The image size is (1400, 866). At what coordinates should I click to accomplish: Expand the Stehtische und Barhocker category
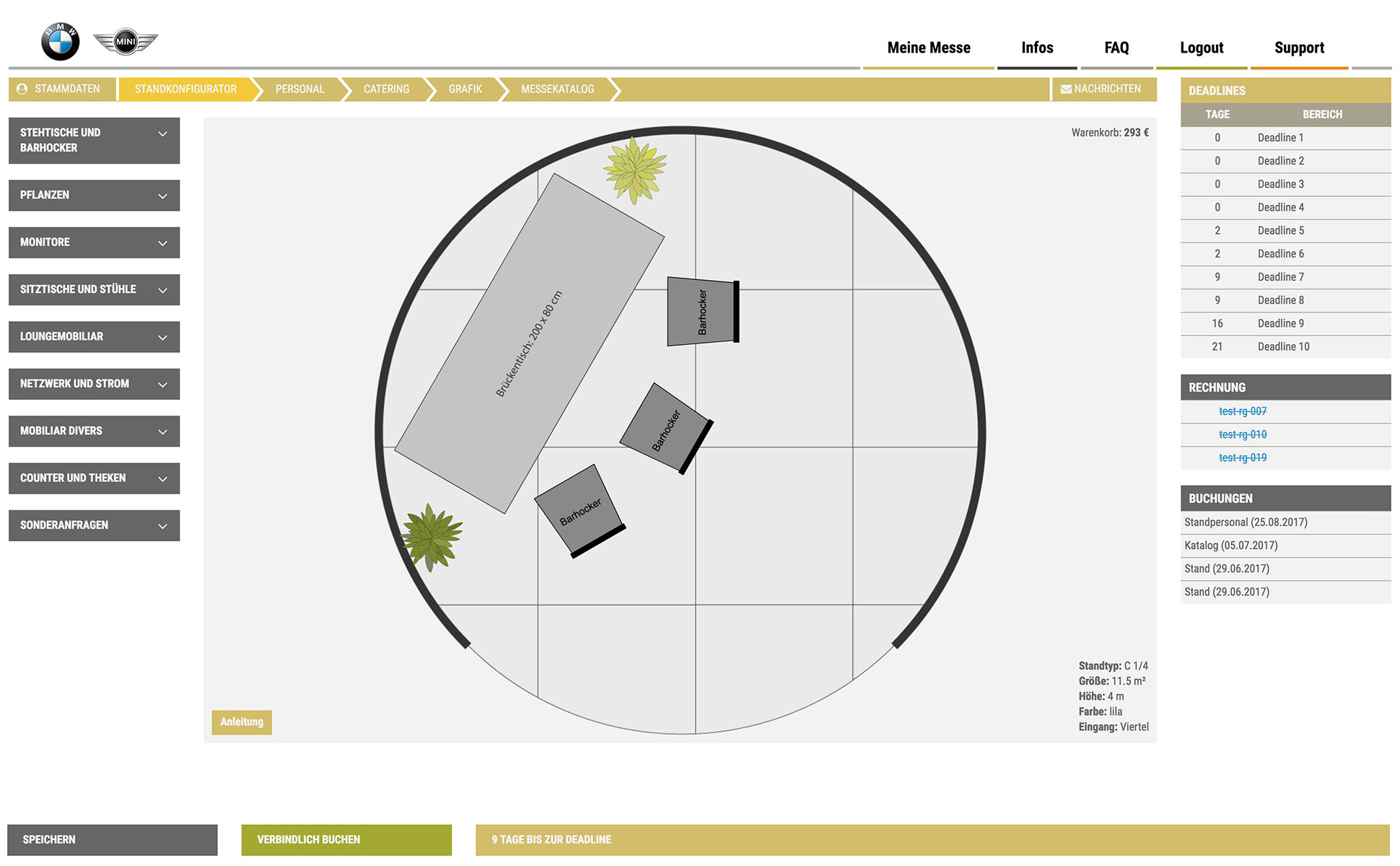[94, 141]
